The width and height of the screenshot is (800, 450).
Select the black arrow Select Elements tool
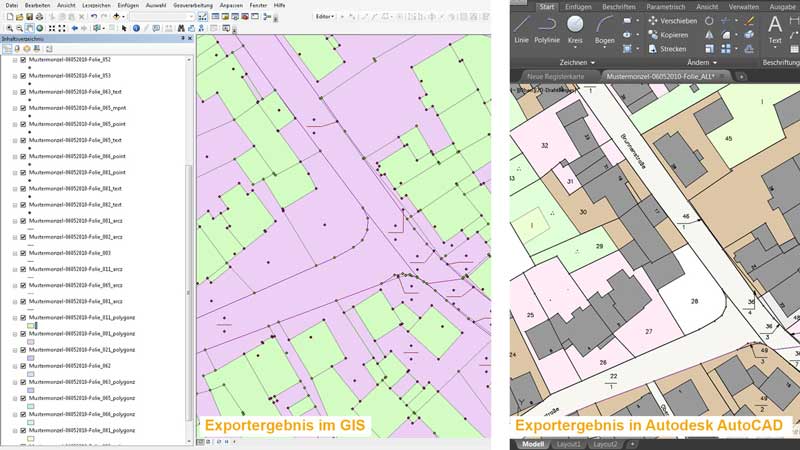coord(124,29)
